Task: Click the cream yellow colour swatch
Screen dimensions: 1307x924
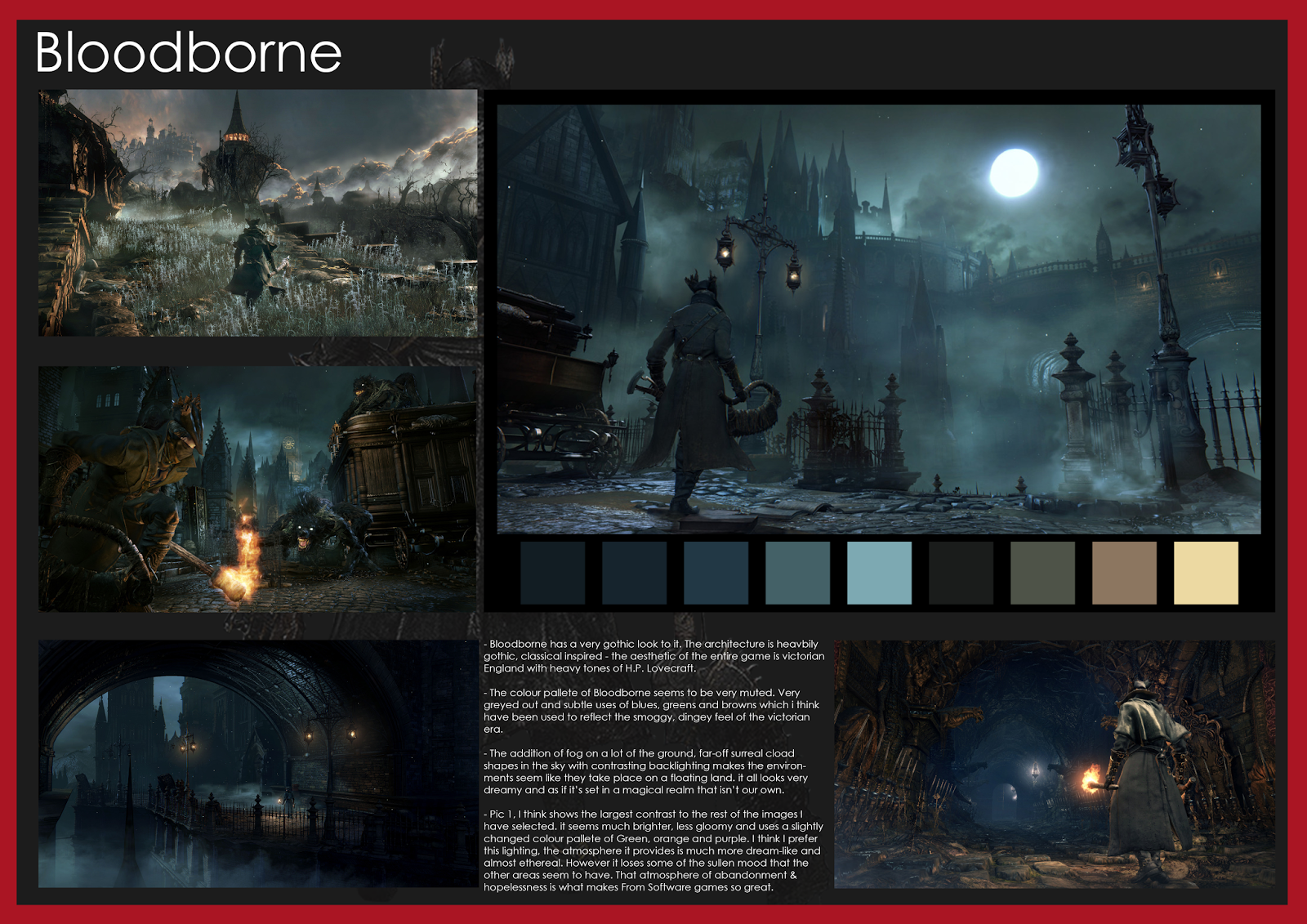Action: [x=1206, y=573]
